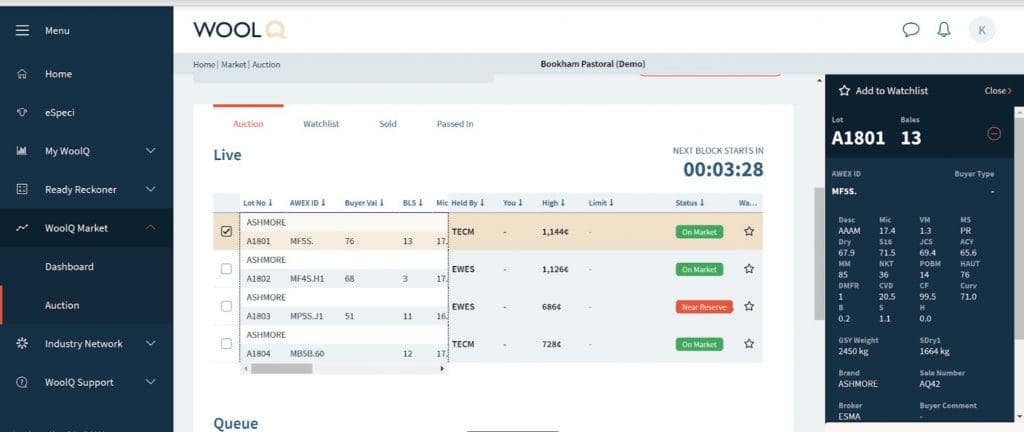Star lot A1803 for watchlist
The image size is (1024, 432).
(749, 306)
